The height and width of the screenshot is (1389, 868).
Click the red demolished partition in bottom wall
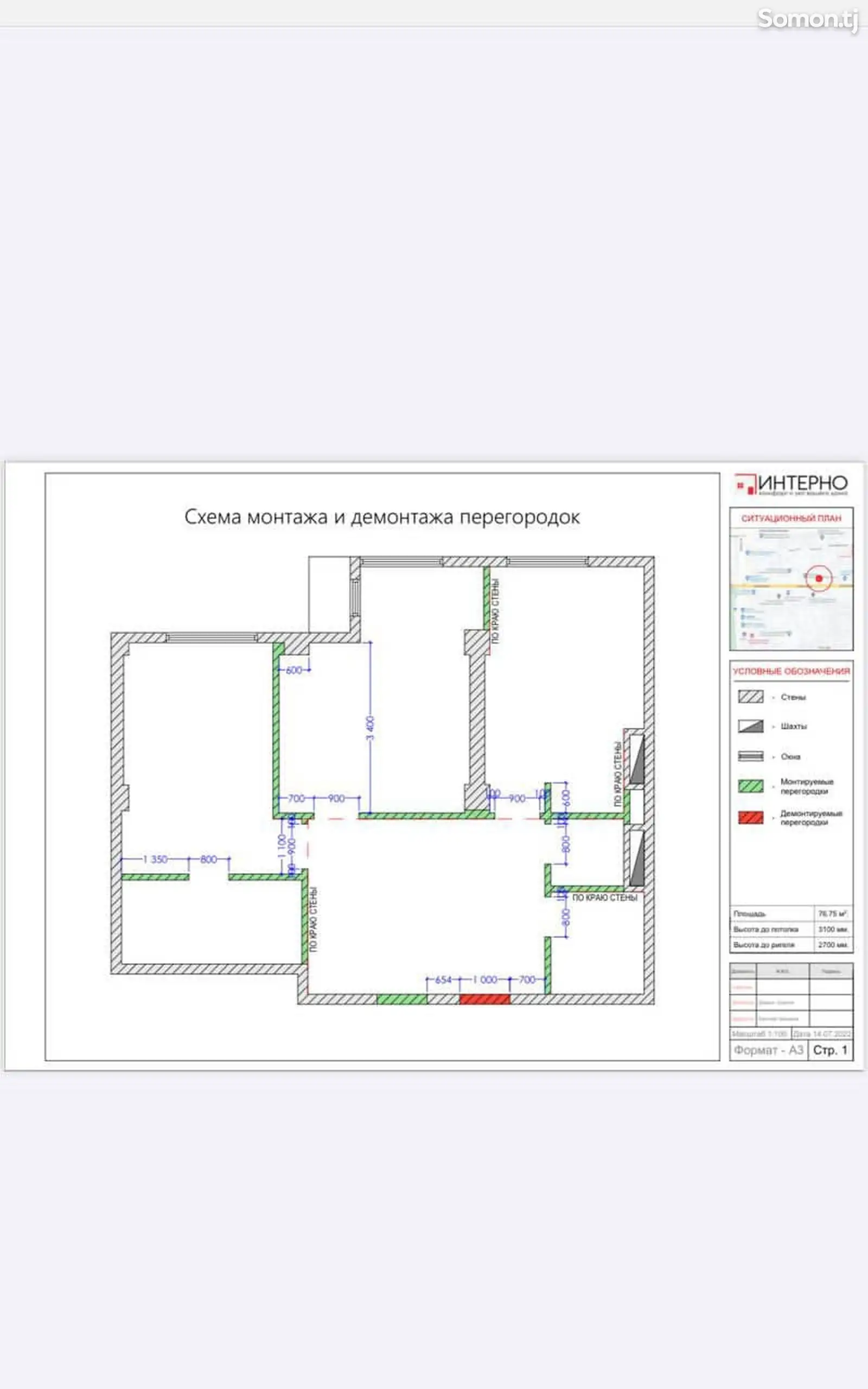pos(484,999)
